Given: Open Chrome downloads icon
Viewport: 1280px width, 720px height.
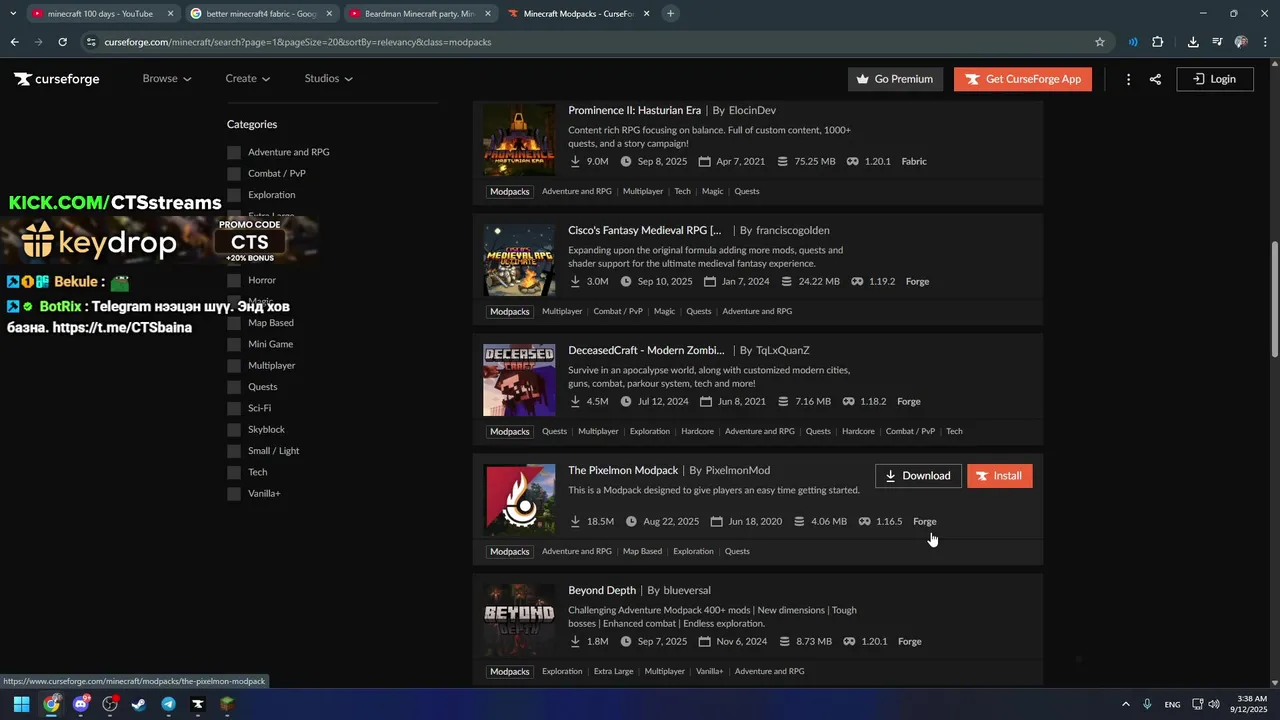Looking at the screenshot, I should click(x=1193, y=42).
